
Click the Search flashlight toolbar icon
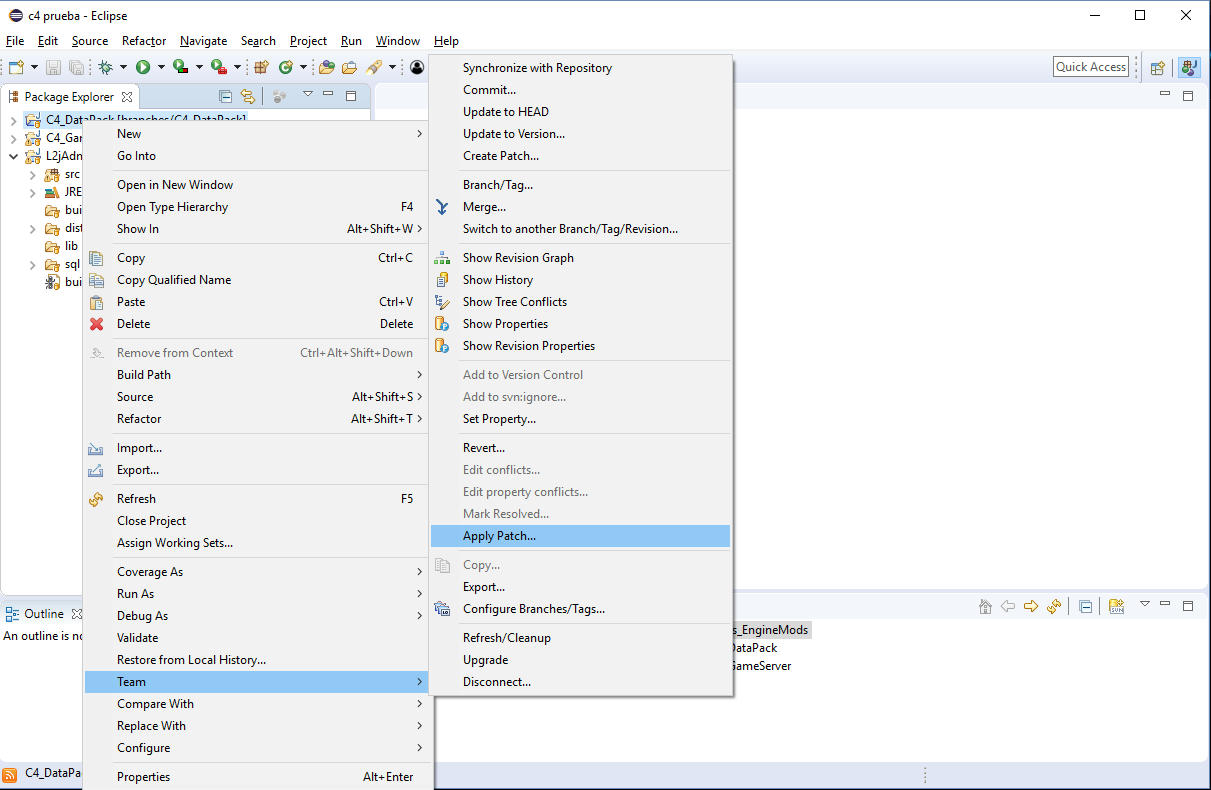pos(374,67)
